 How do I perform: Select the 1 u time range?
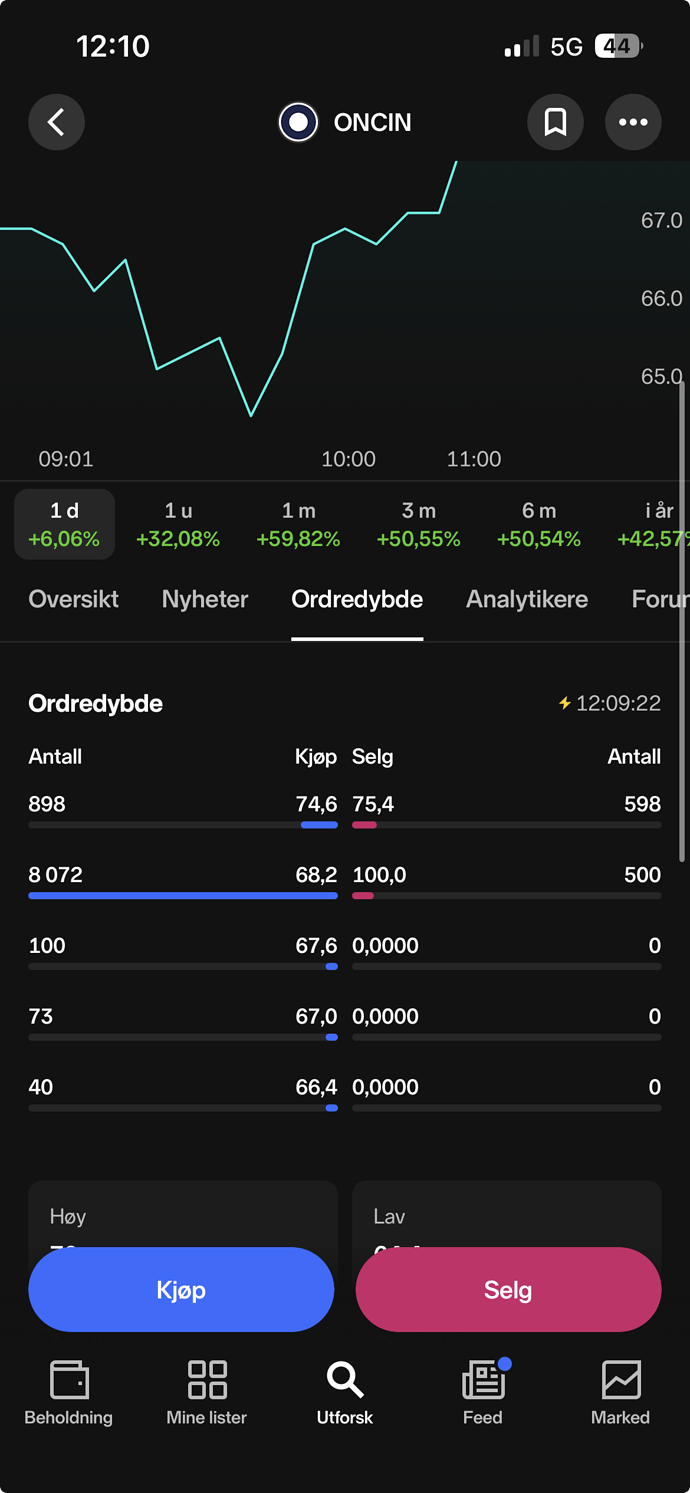point(178,525)
